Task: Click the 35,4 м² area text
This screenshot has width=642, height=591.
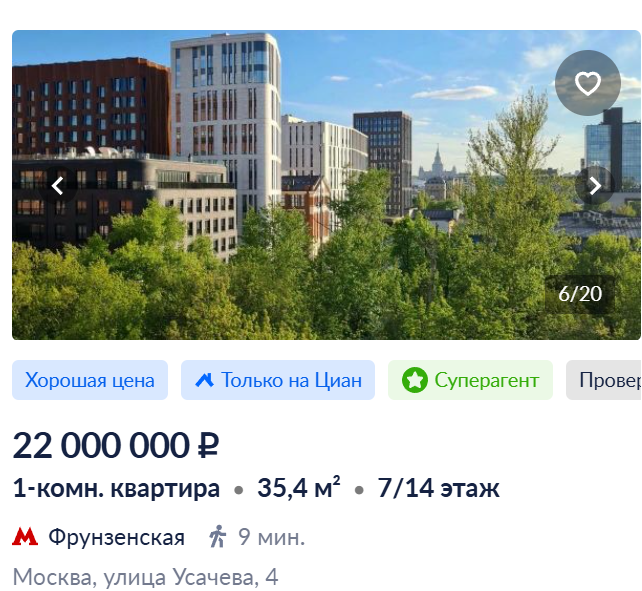Action: tap(298, 487)
